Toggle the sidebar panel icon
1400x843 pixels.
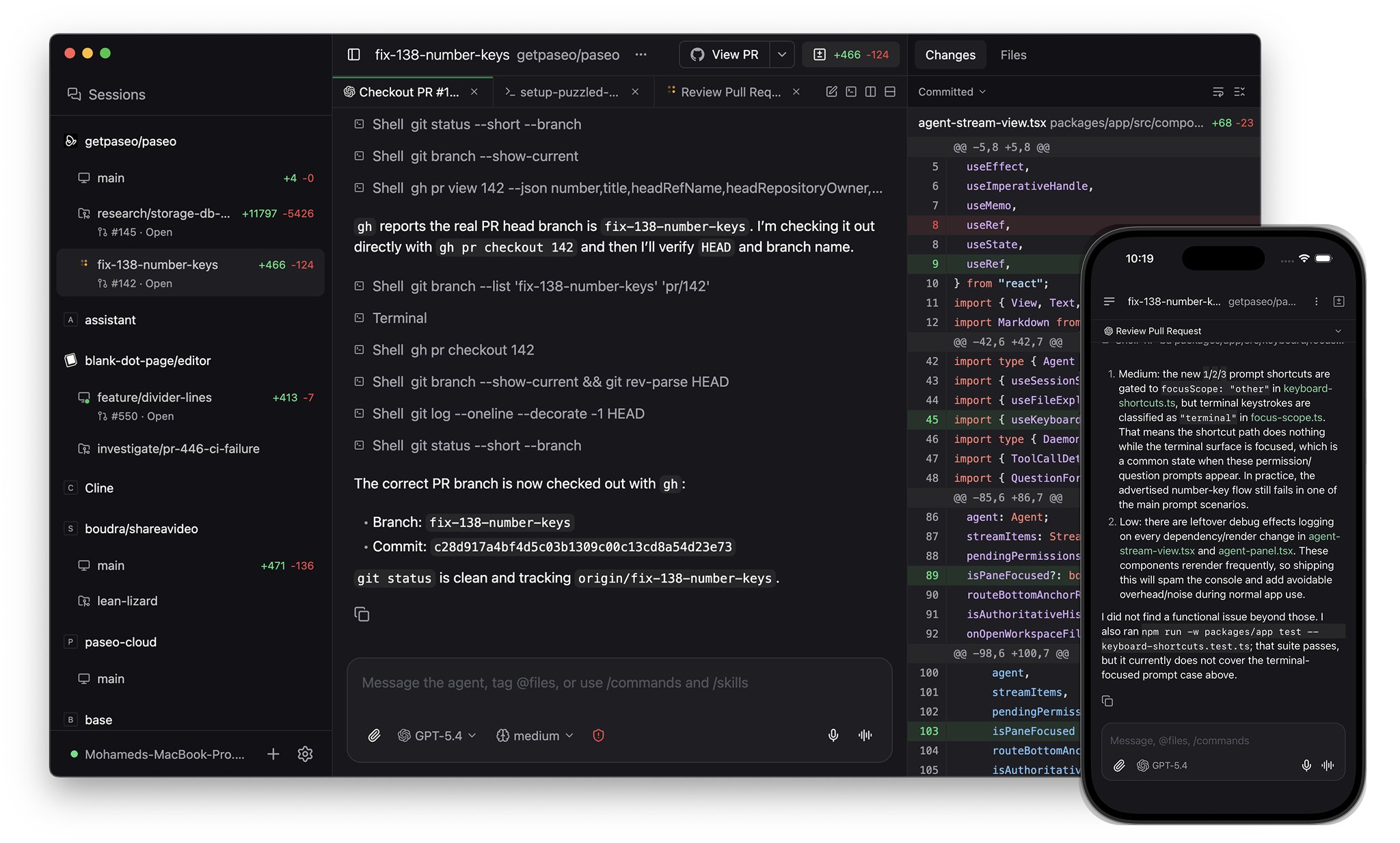click(x=353, y=55)
